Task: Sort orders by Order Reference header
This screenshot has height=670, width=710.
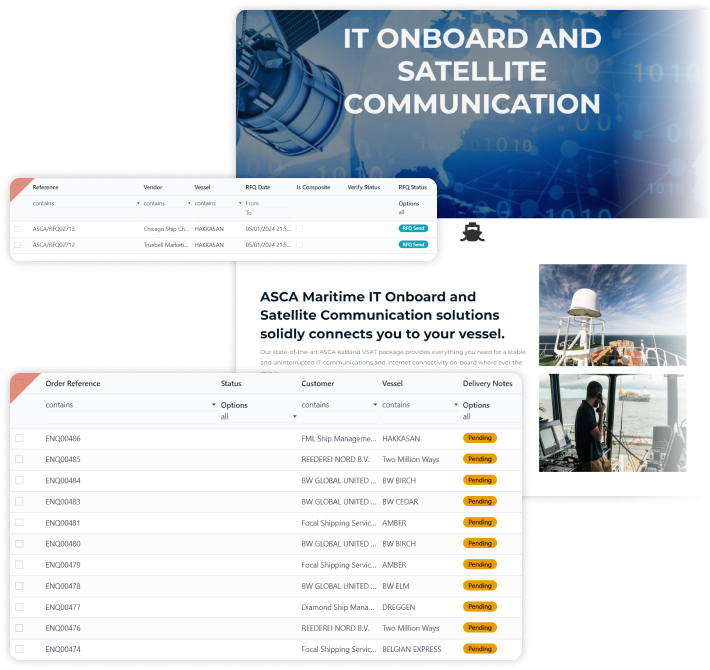Action: (73, 383)
